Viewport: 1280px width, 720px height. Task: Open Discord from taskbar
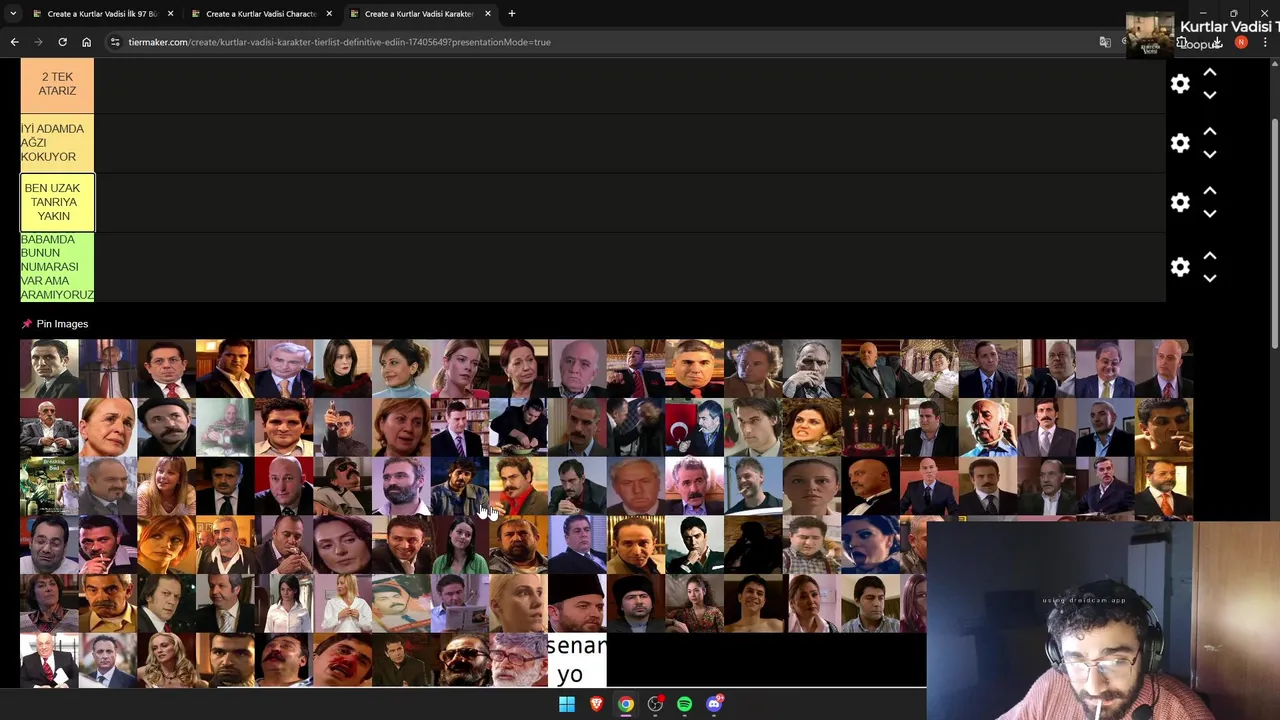(x=714, y=704)
